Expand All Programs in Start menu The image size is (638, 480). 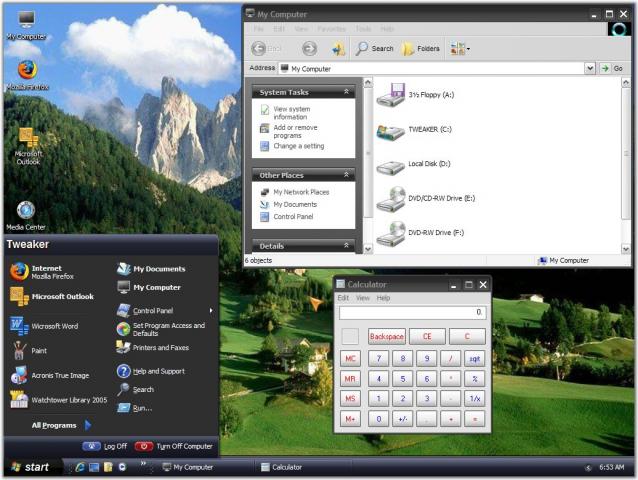pyautogui.click(x=61, y=425)
